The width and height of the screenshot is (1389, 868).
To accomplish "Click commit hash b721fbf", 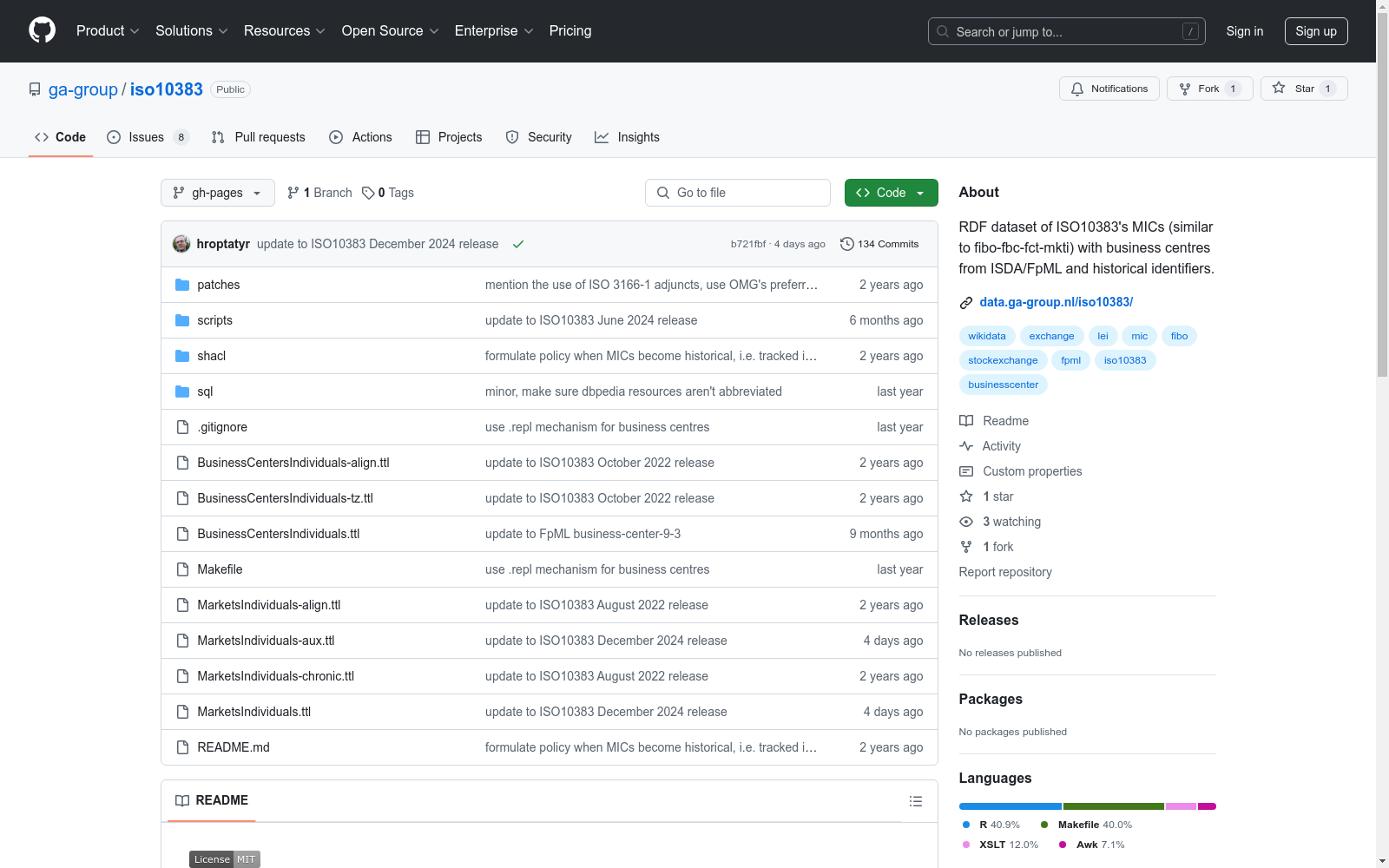I will pyautogui.click(x=748, y=244).
